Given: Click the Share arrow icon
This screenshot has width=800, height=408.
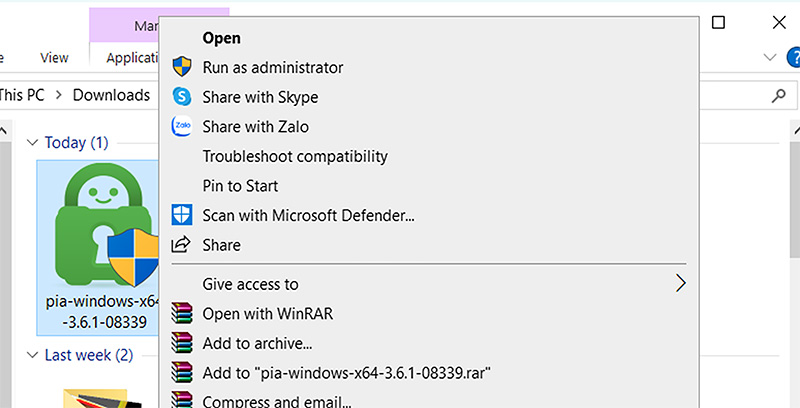Looking at the screenshot, I should coord(181,244).
